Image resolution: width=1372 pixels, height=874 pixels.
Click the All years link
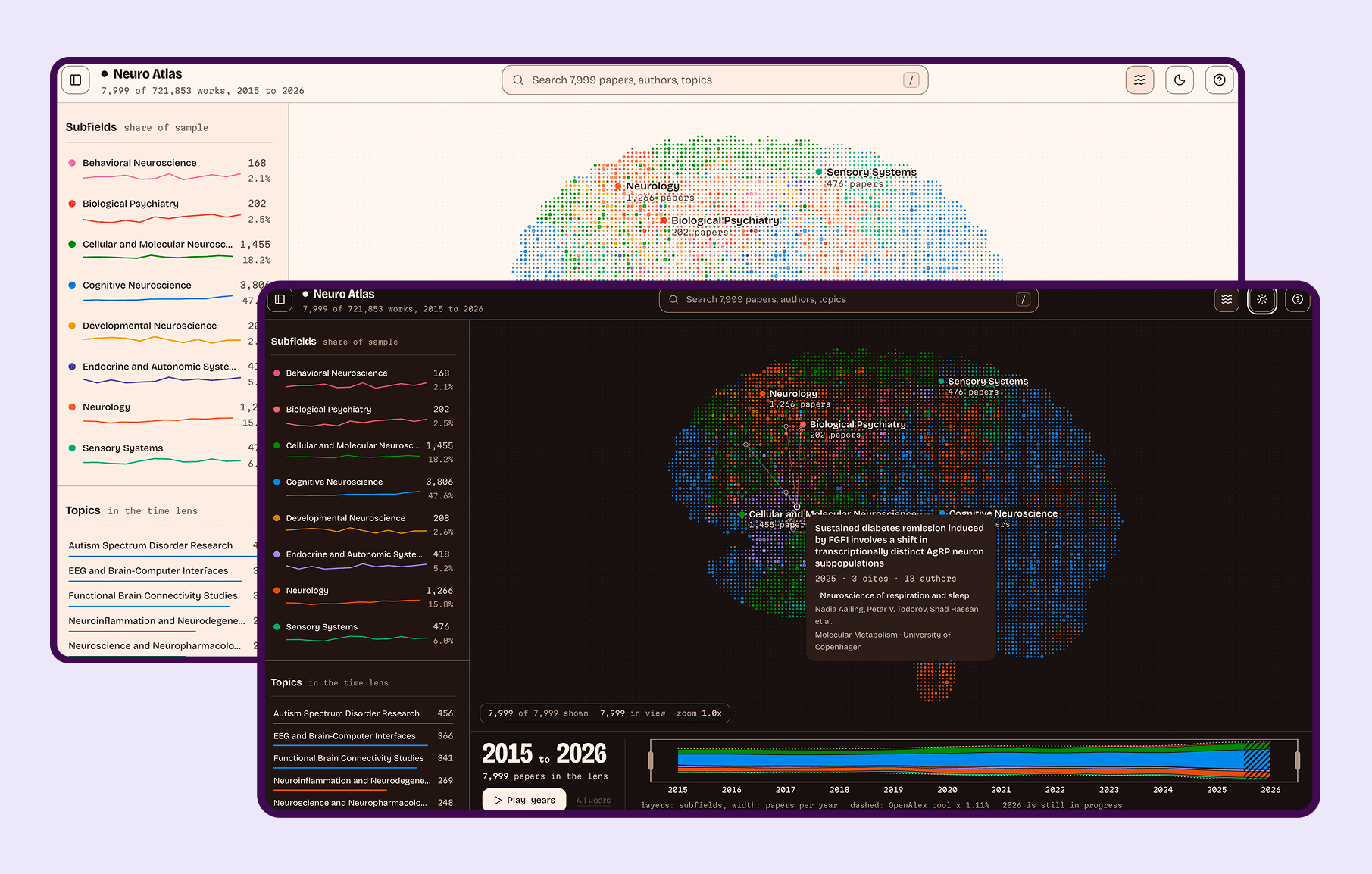click(x=593, y=801)
